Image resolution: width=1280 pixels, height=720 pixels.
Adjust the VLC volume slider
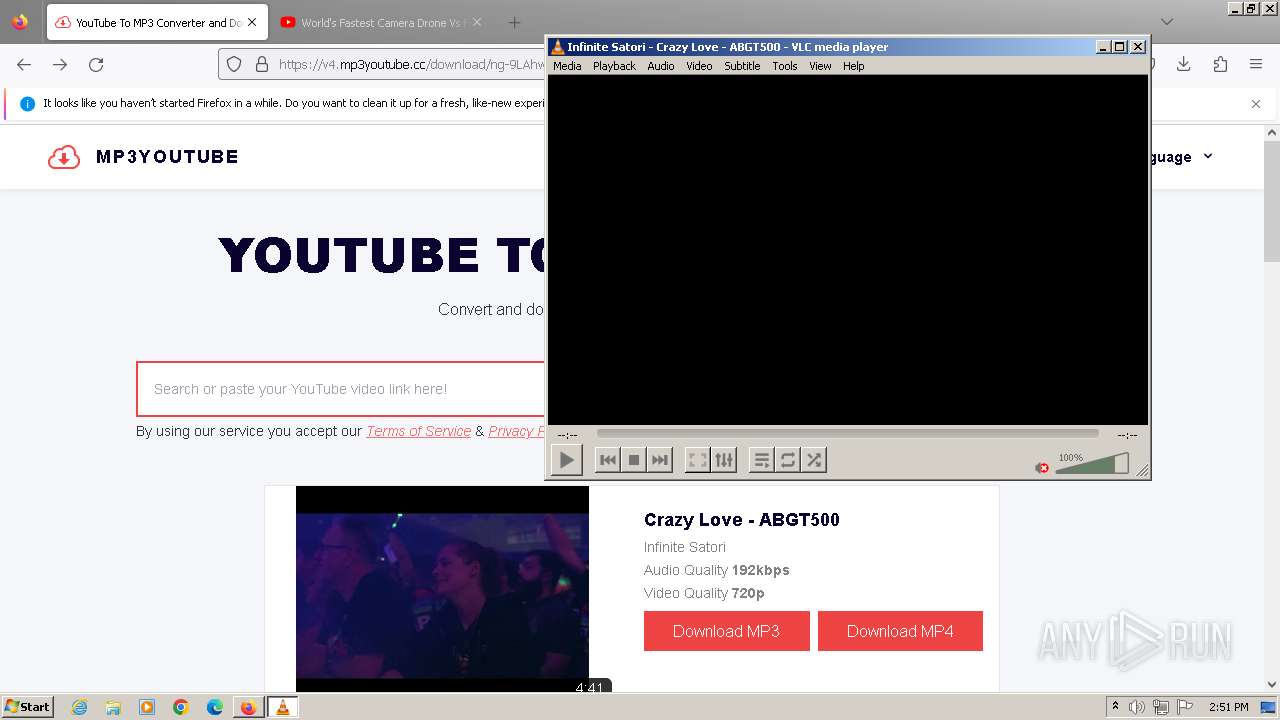point(1092,464)
